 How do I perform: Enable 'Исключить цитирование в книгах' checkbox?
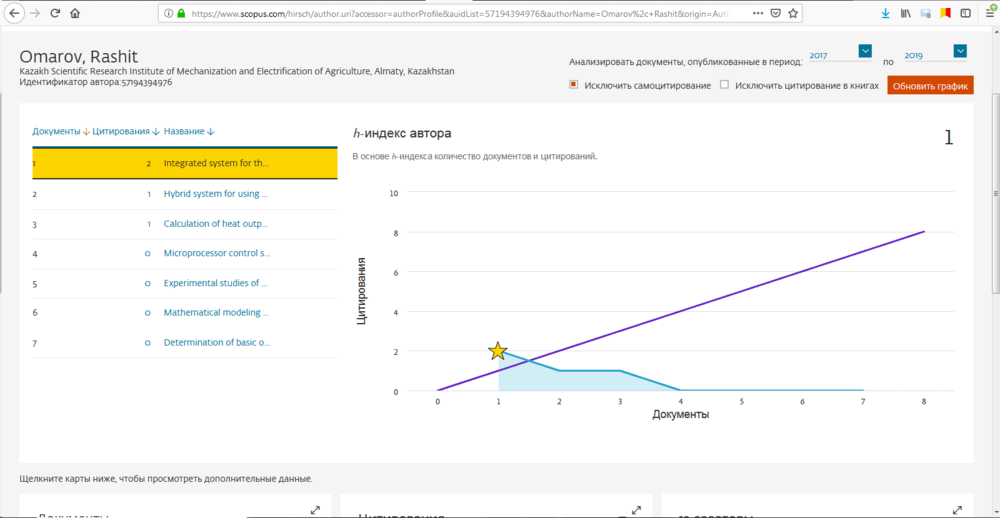724,85
